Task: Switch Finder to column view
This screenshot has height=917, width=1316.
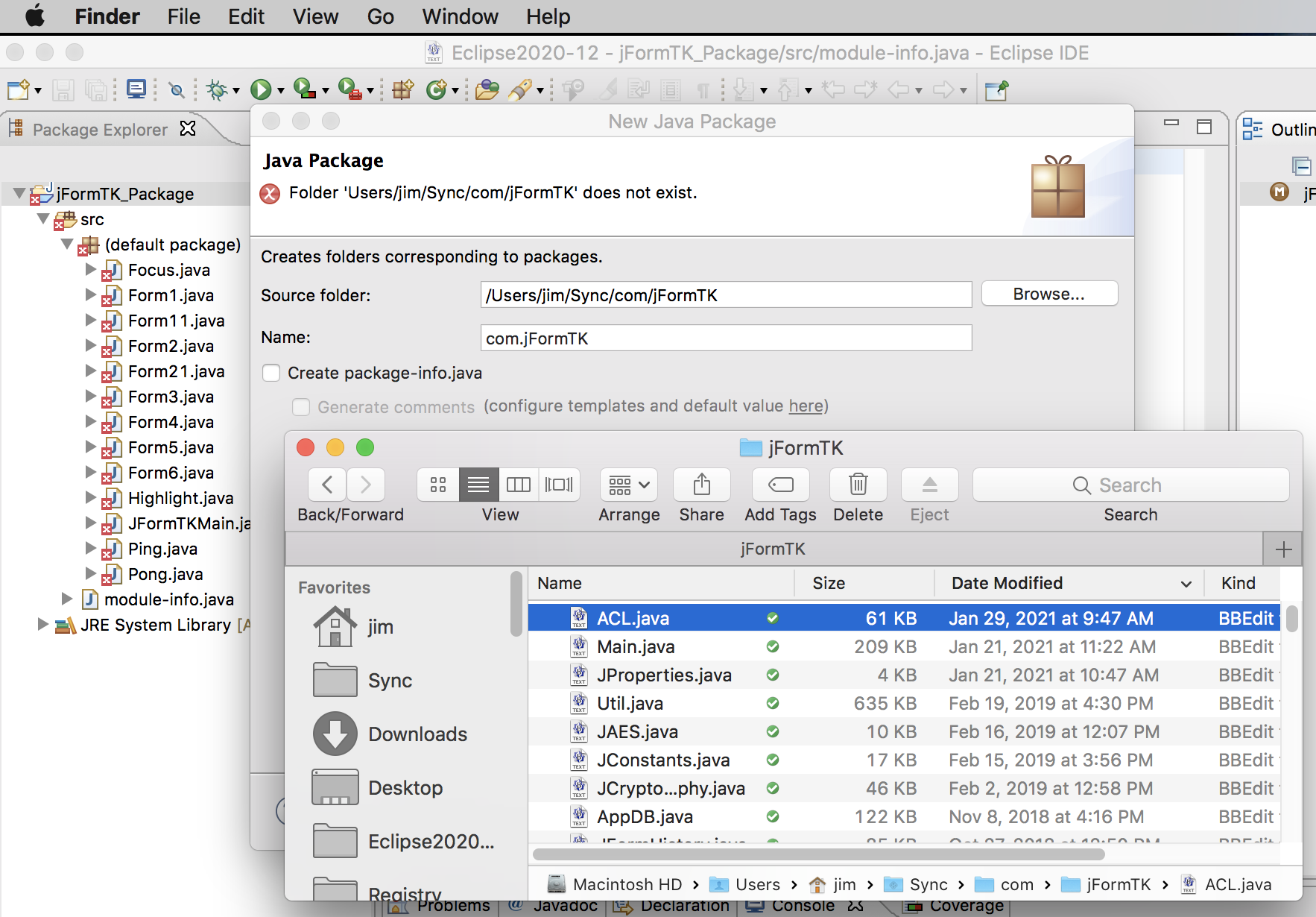Action: [519, 485]
